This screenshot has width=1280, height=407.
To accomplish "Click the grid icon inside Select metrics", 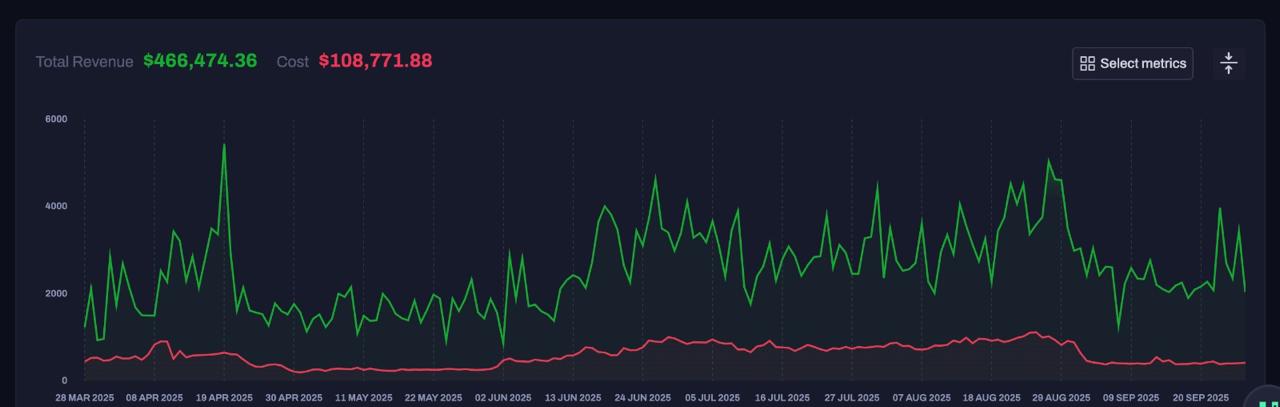I will click(1087, 63).
